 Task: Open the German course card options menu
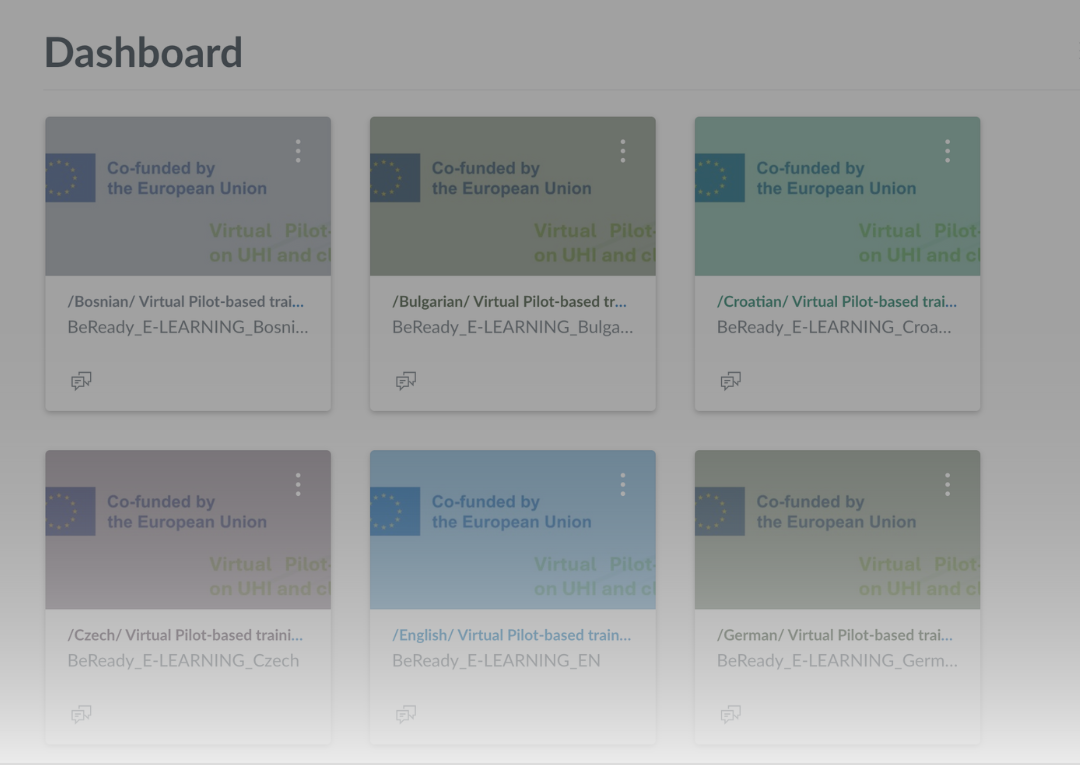[x=948, y=485]
